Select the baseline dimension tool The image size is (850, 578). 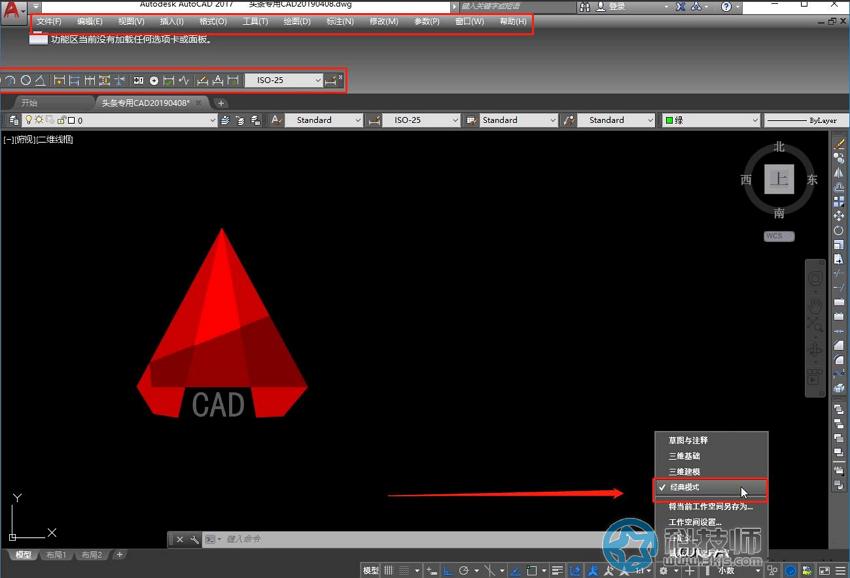click(74, 81)
